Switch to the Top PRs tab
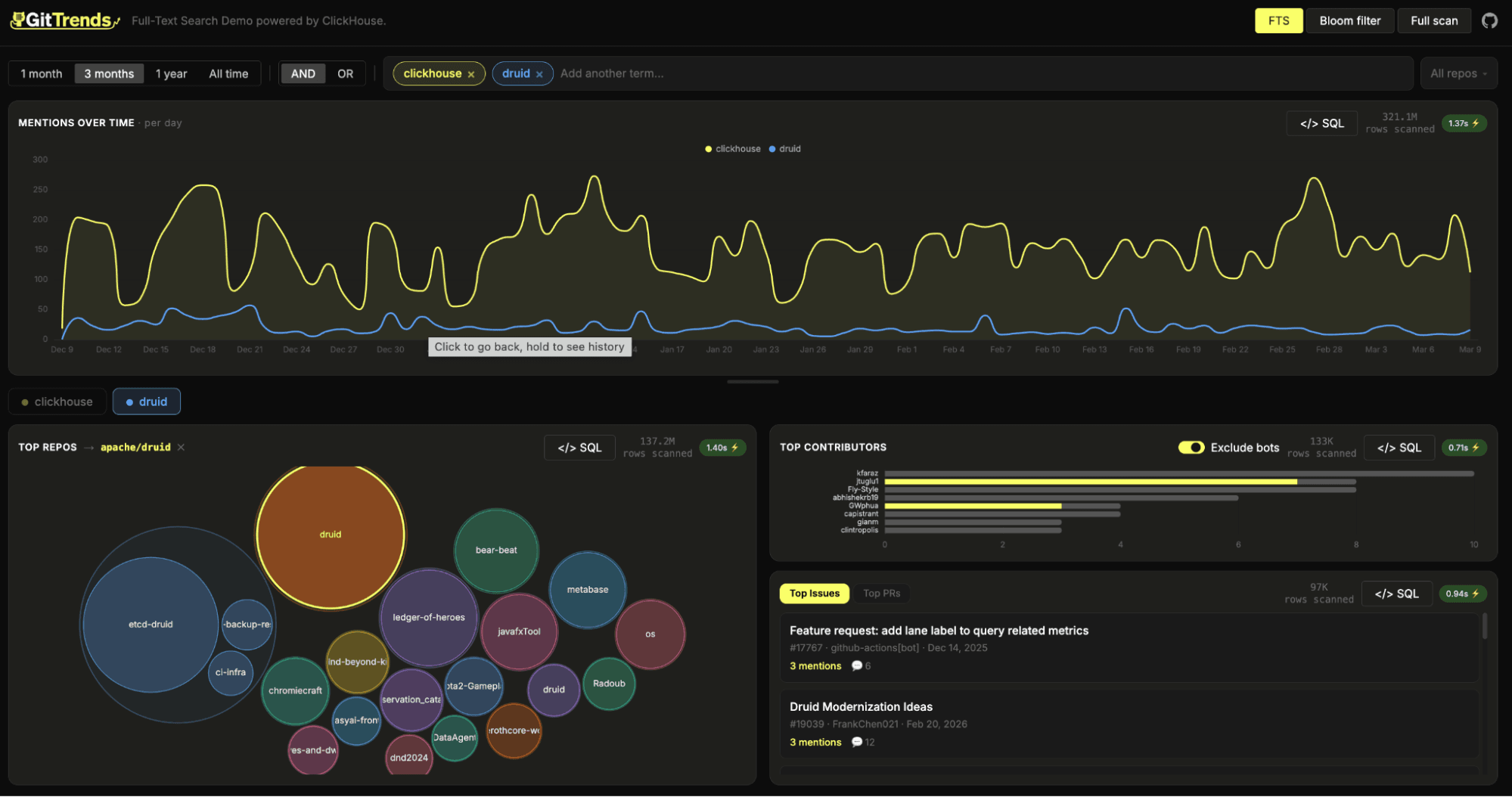This screenshot has height=797, width=1512. (881, 594)
